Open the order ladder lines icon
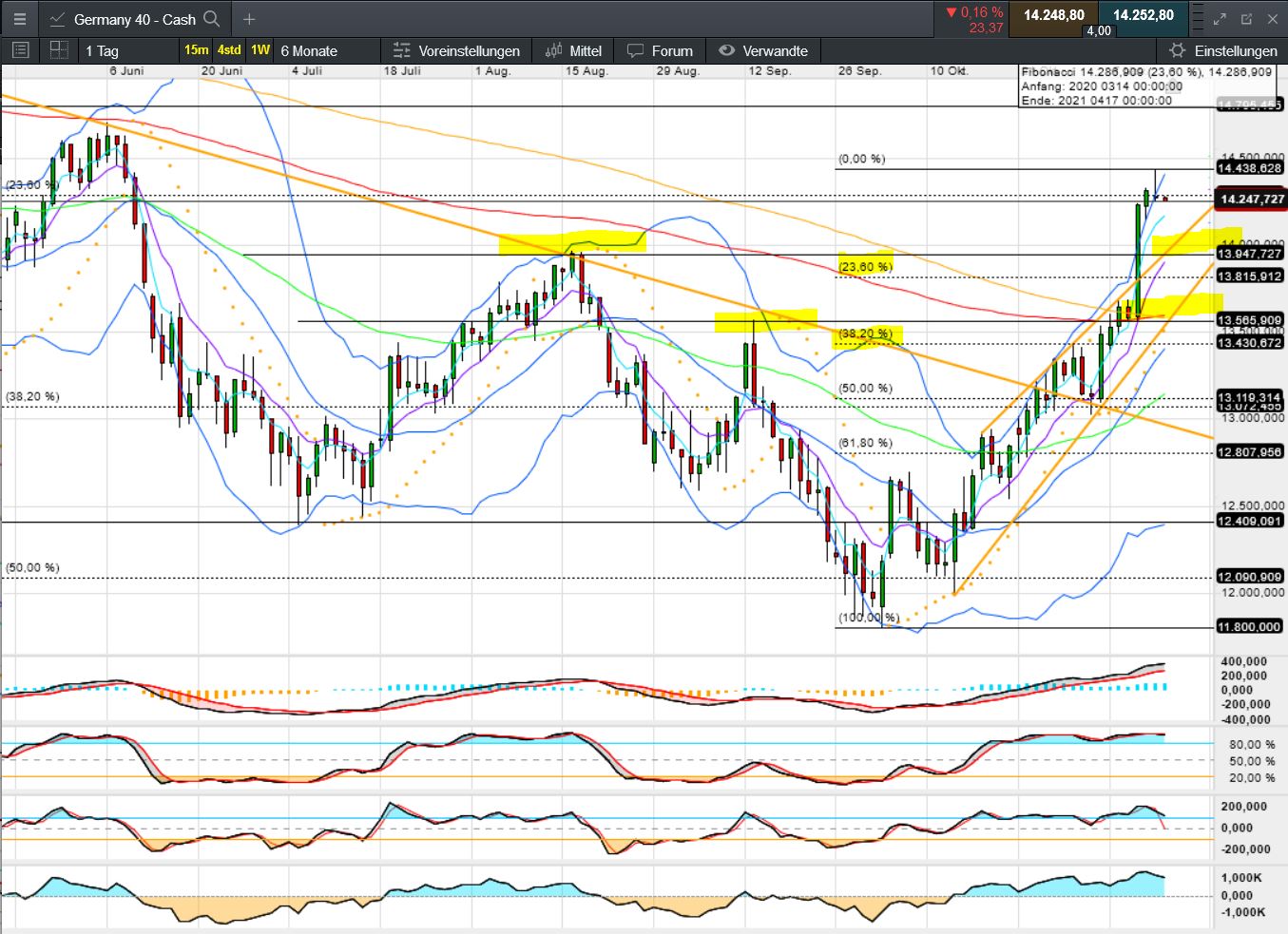Image resolution: width=1288 pixels, height=934 pixels. pyautogui.click(x=1196, y=18)
